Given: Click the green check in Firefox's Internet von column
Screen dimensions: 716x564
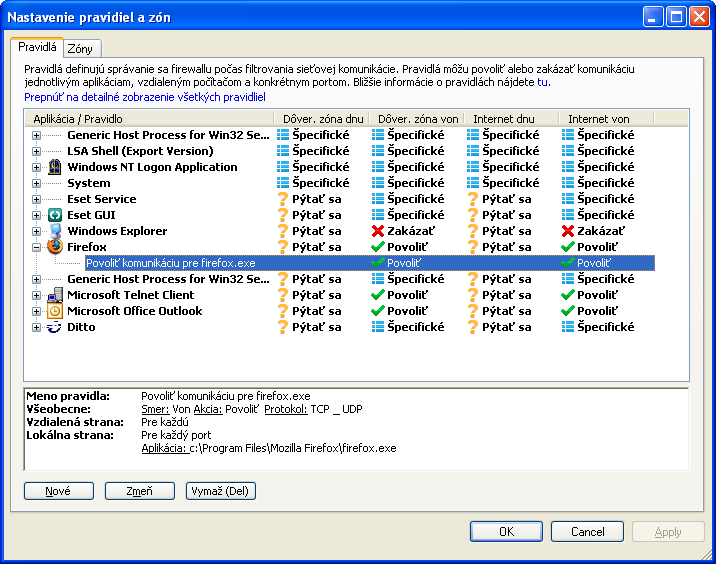Looking at the screenshot, I should pyautogui.click(x=568, y=247).
